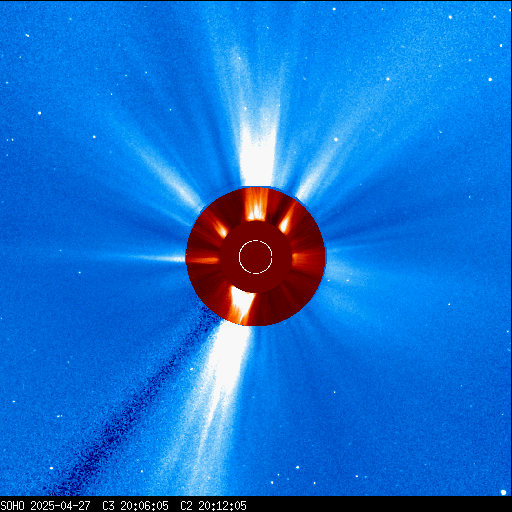
Task: Click the bright star in the northeast streamer
Action: pyautogui.click(x=336, y=140)
